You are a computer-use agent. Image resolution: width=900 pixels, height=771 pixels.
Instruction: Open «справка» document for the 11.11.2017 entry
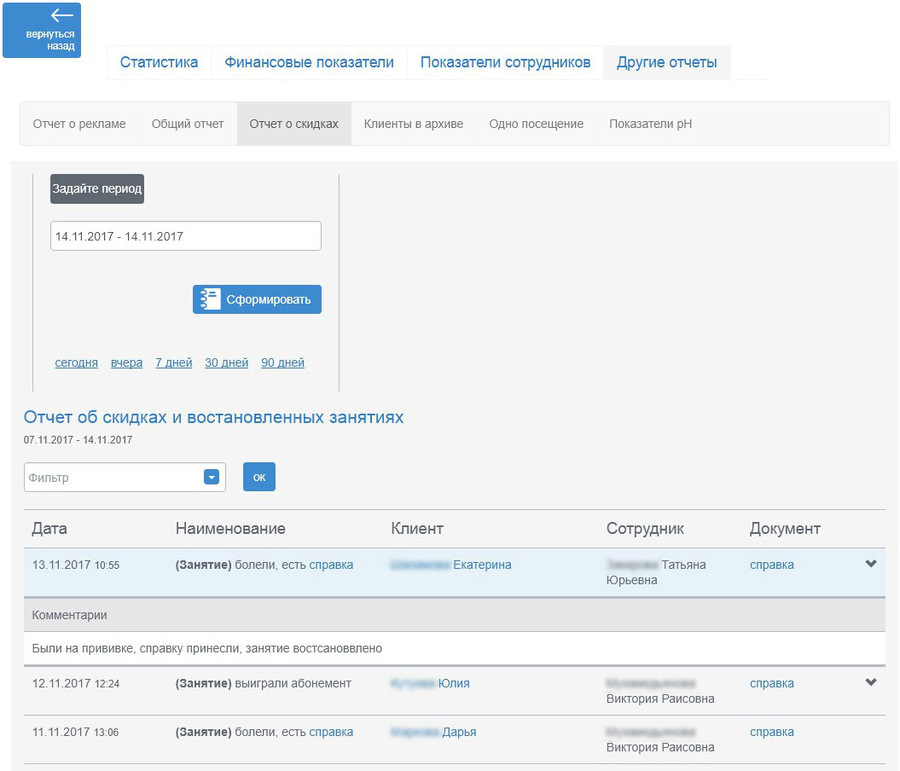[x=771, y=731]
